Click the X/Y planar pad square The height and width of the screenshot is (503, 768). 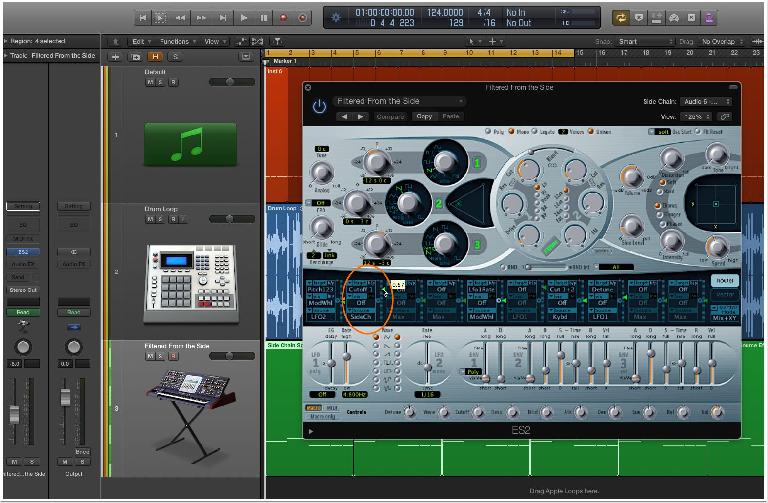click(x=716, y=203)
